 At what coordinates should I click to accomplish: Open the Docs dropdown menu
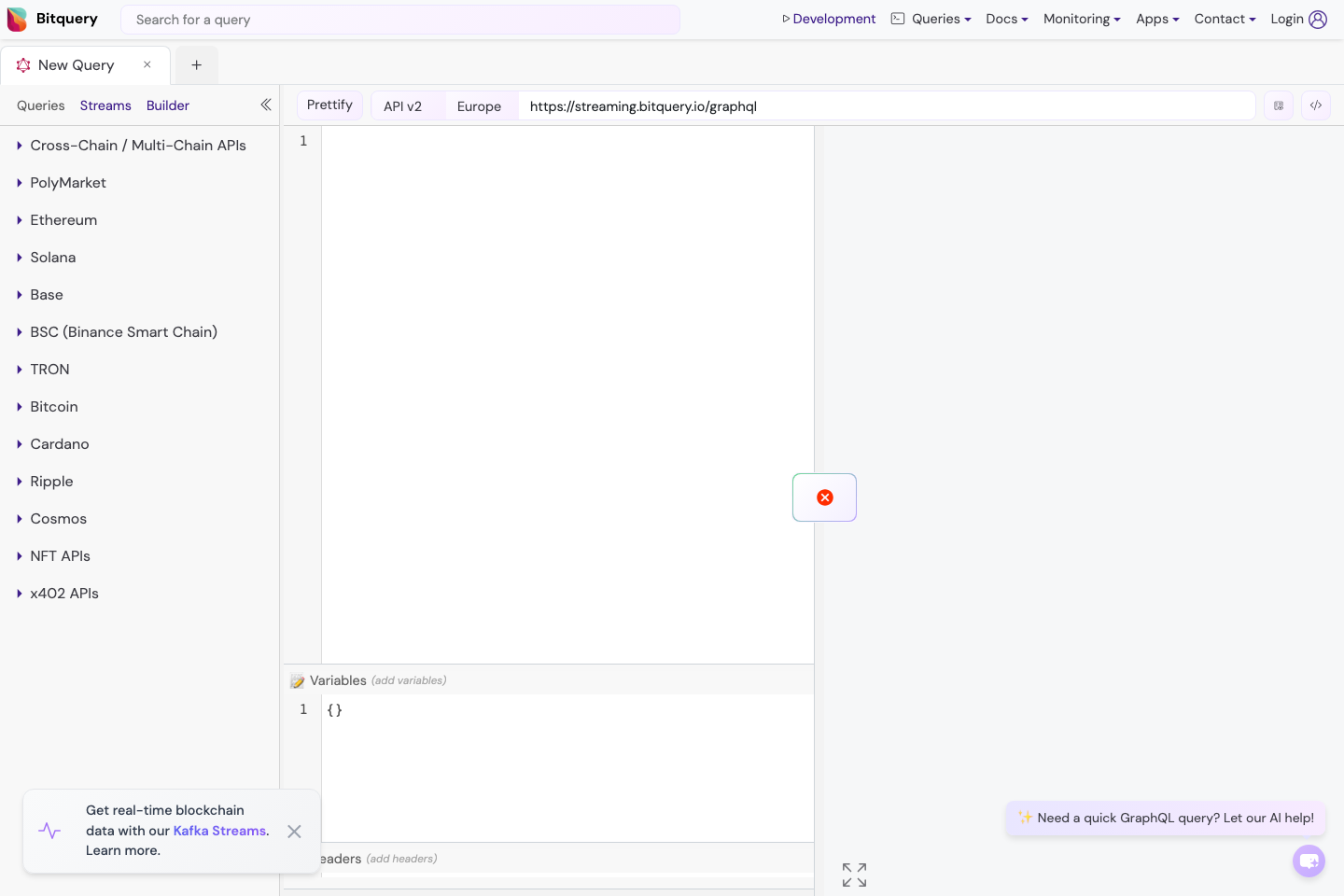click(x=1006, y=19)
